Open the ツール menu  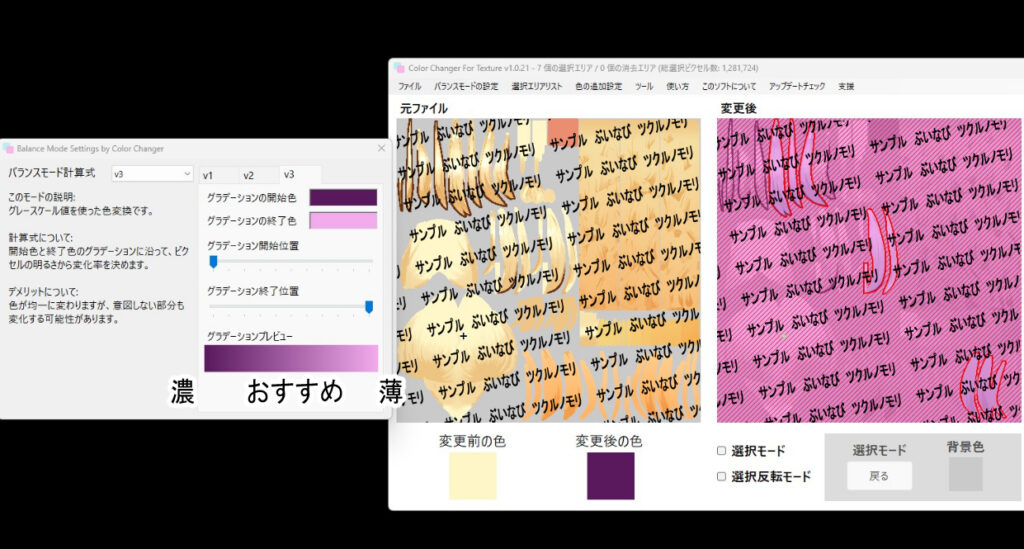tap(644, 87)
